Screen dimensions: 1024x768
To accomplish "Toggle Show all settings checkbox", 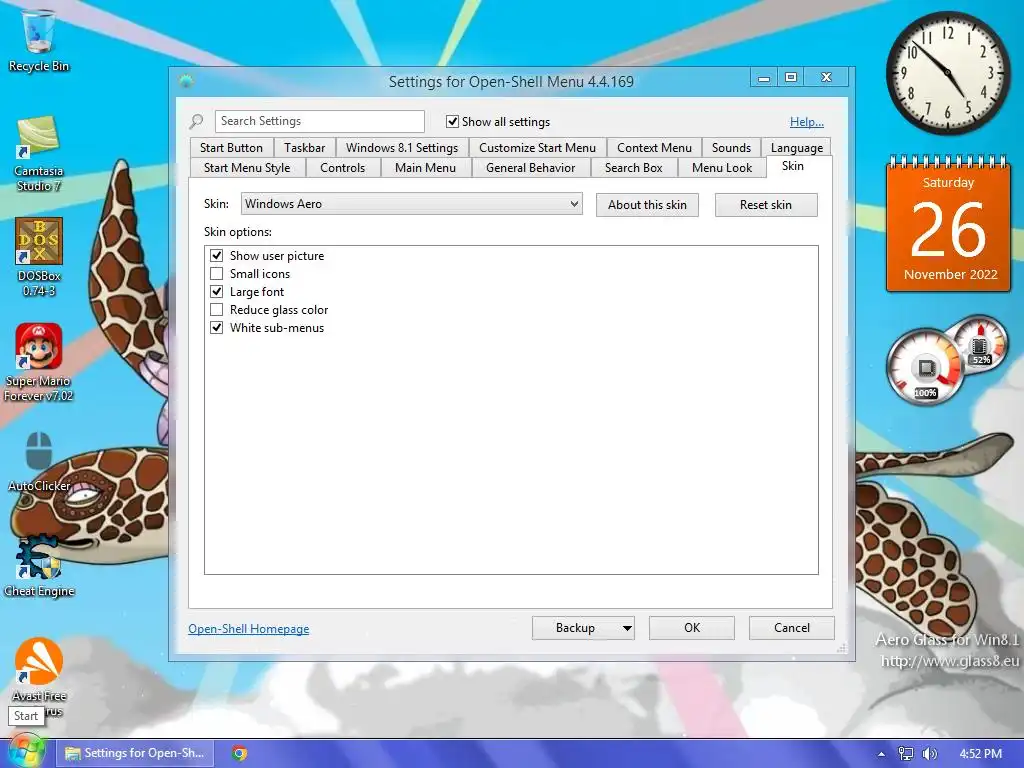I will [452, 121].
